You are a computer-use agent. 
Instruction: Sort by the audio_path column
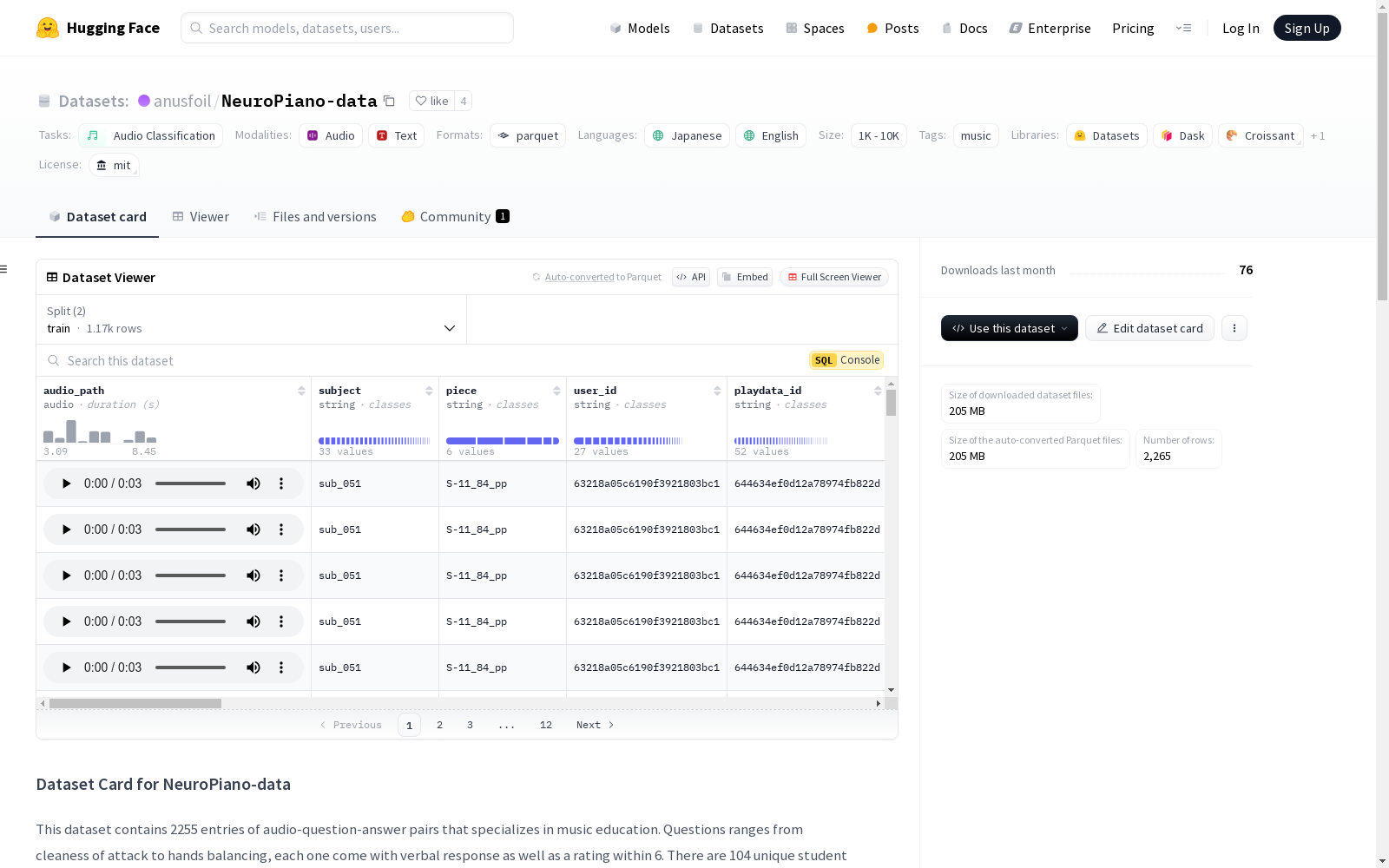[301, 391]
